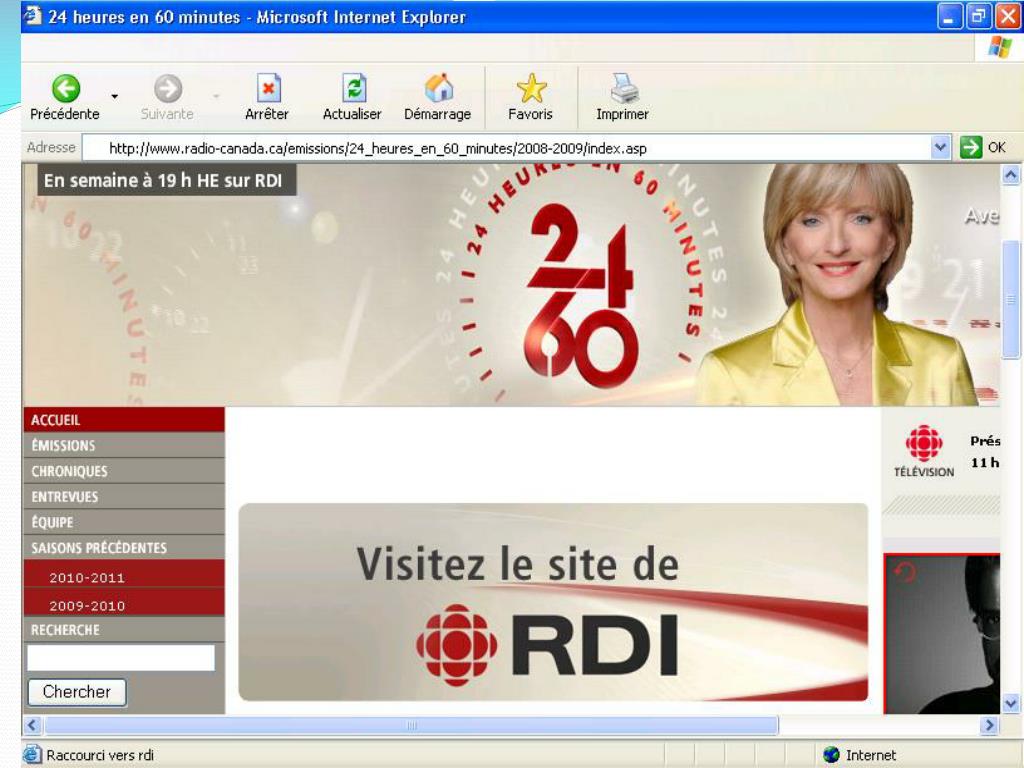Screen dimensions: 1024x768
Task: Open the SAISONS PRÉCÉDENTES menu item
Action: 124,547
